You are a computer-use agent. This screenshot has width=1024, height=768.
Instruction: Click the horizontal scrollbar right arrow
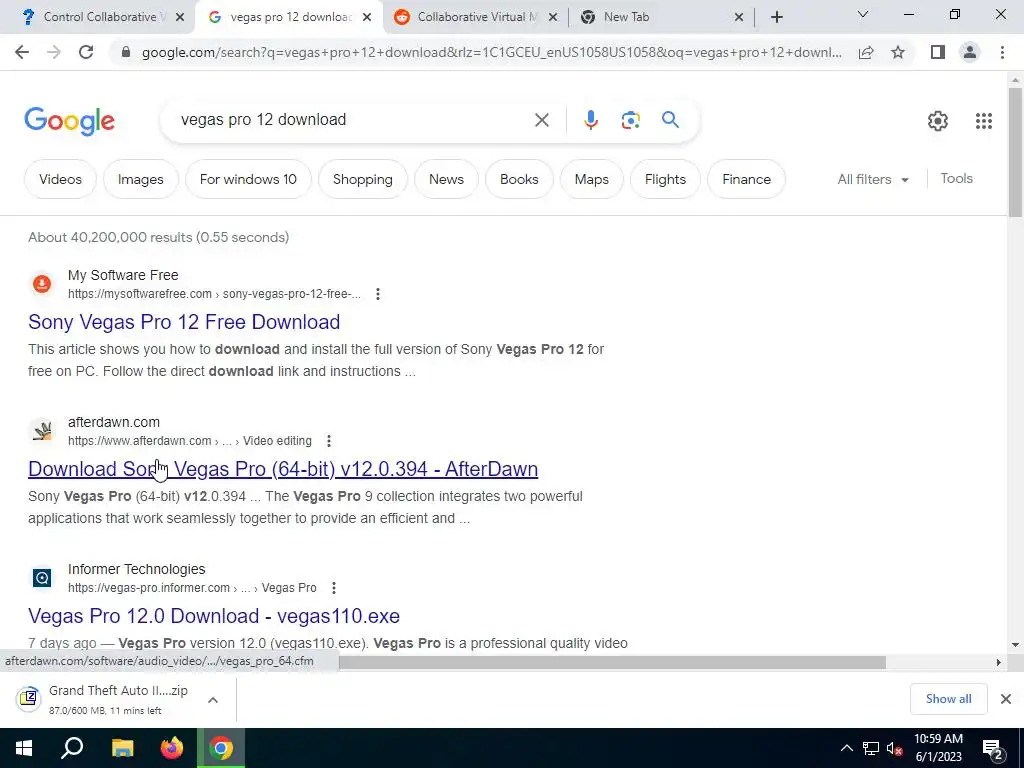(998, 662)
